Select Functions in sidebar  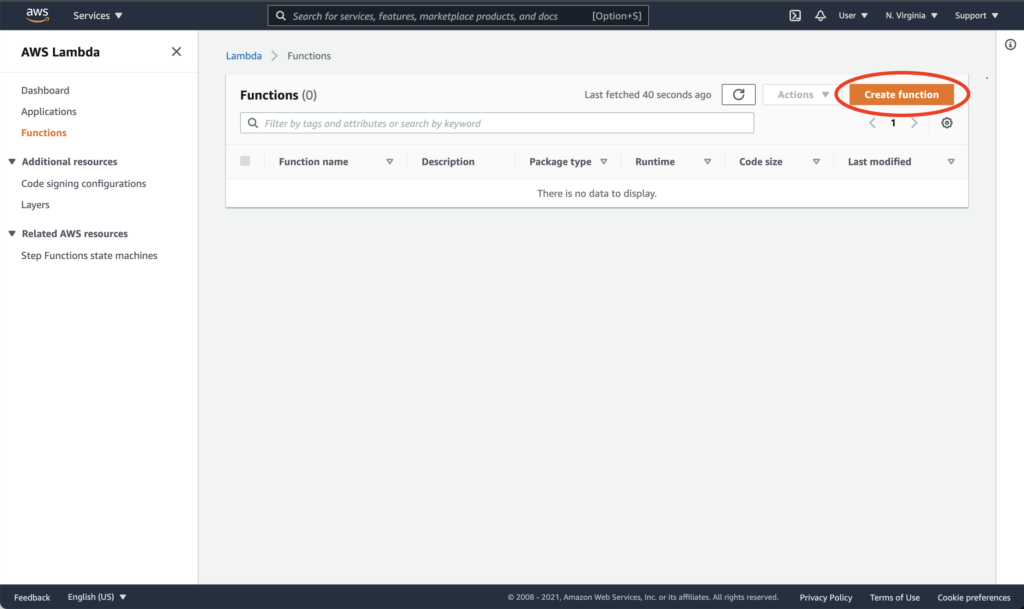point(44,133)
